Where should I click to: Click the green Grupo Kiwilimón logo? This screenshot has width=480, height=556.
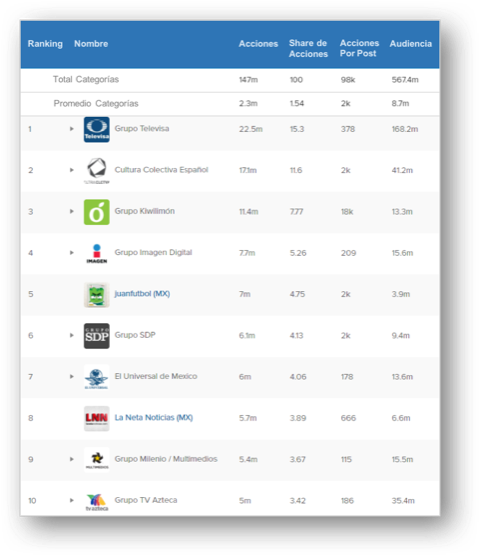point(96,212)
